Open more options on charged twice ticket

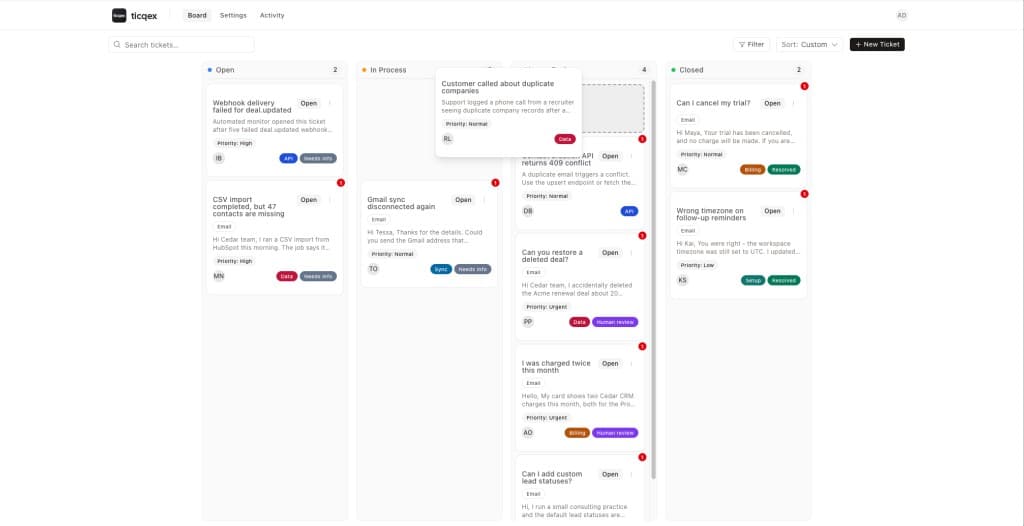pyautogui.click(x=631, y=363)
